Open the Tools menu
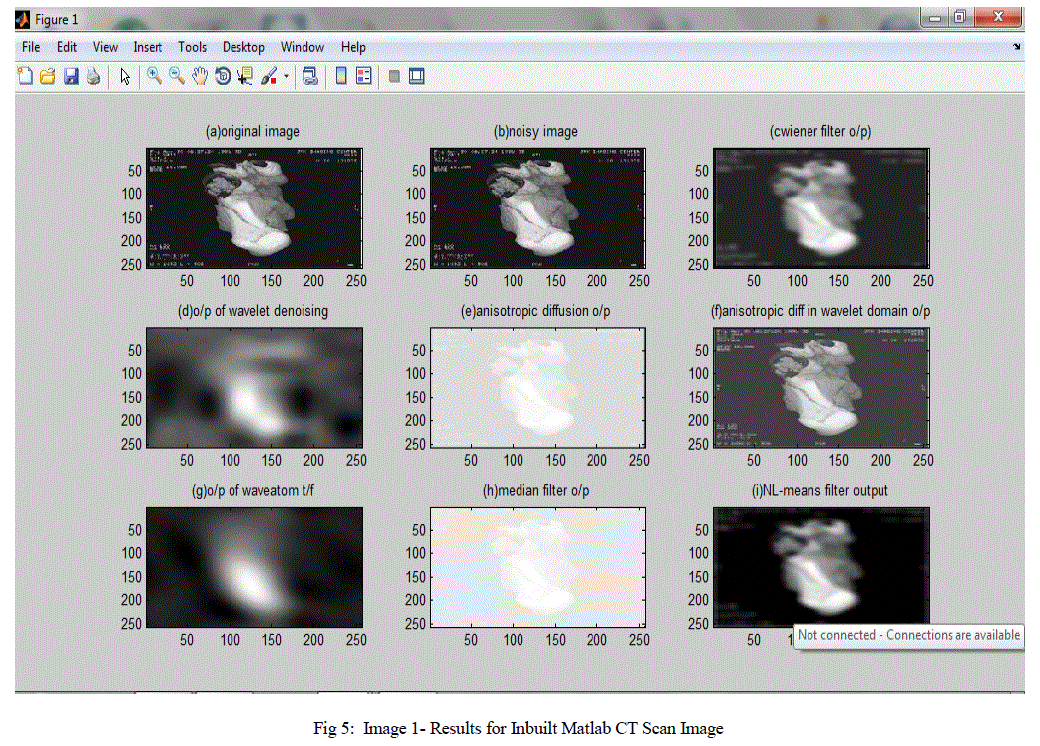Screen dimensions: 1040x746 [192, 47]
